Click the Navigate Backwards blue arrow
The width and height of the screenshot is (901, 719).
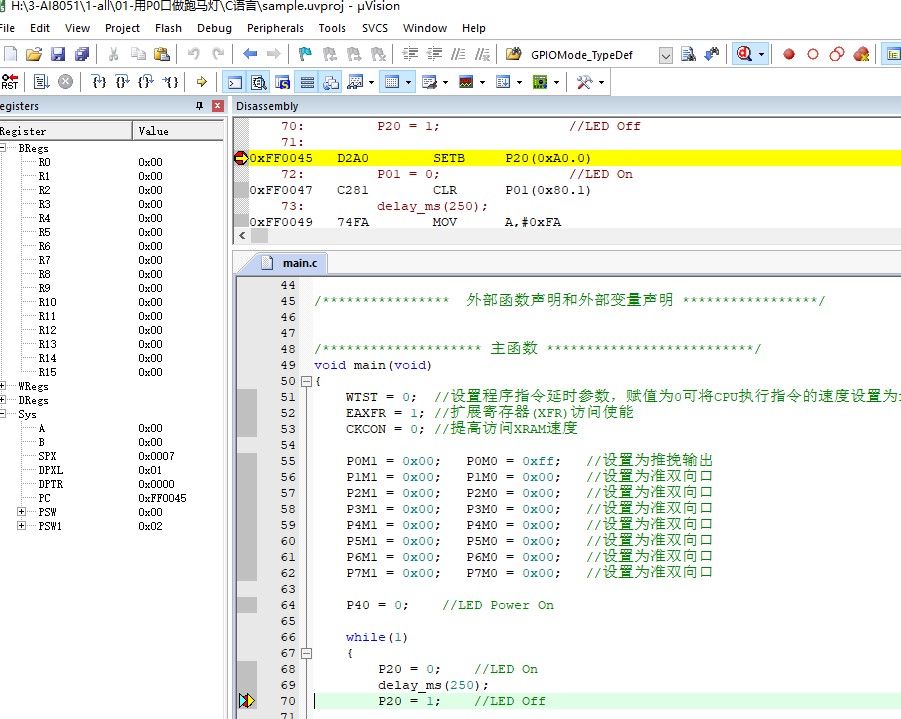250,54
